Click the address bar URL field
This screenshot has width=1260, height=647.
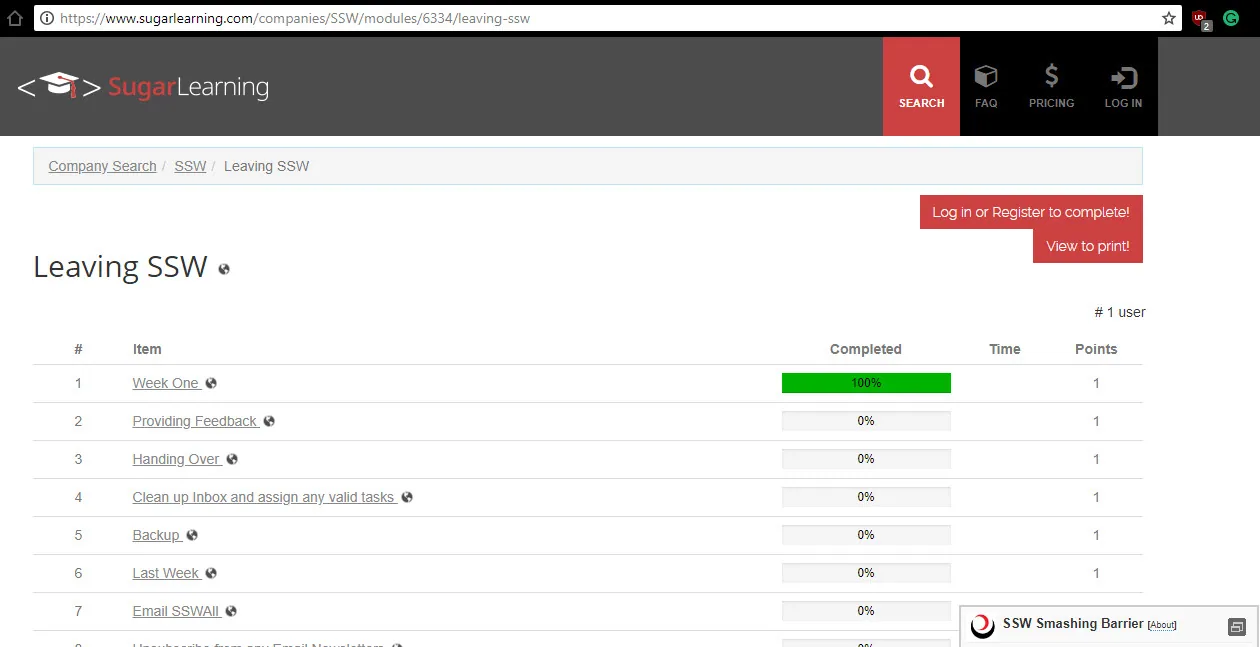[x=608, y=18]
